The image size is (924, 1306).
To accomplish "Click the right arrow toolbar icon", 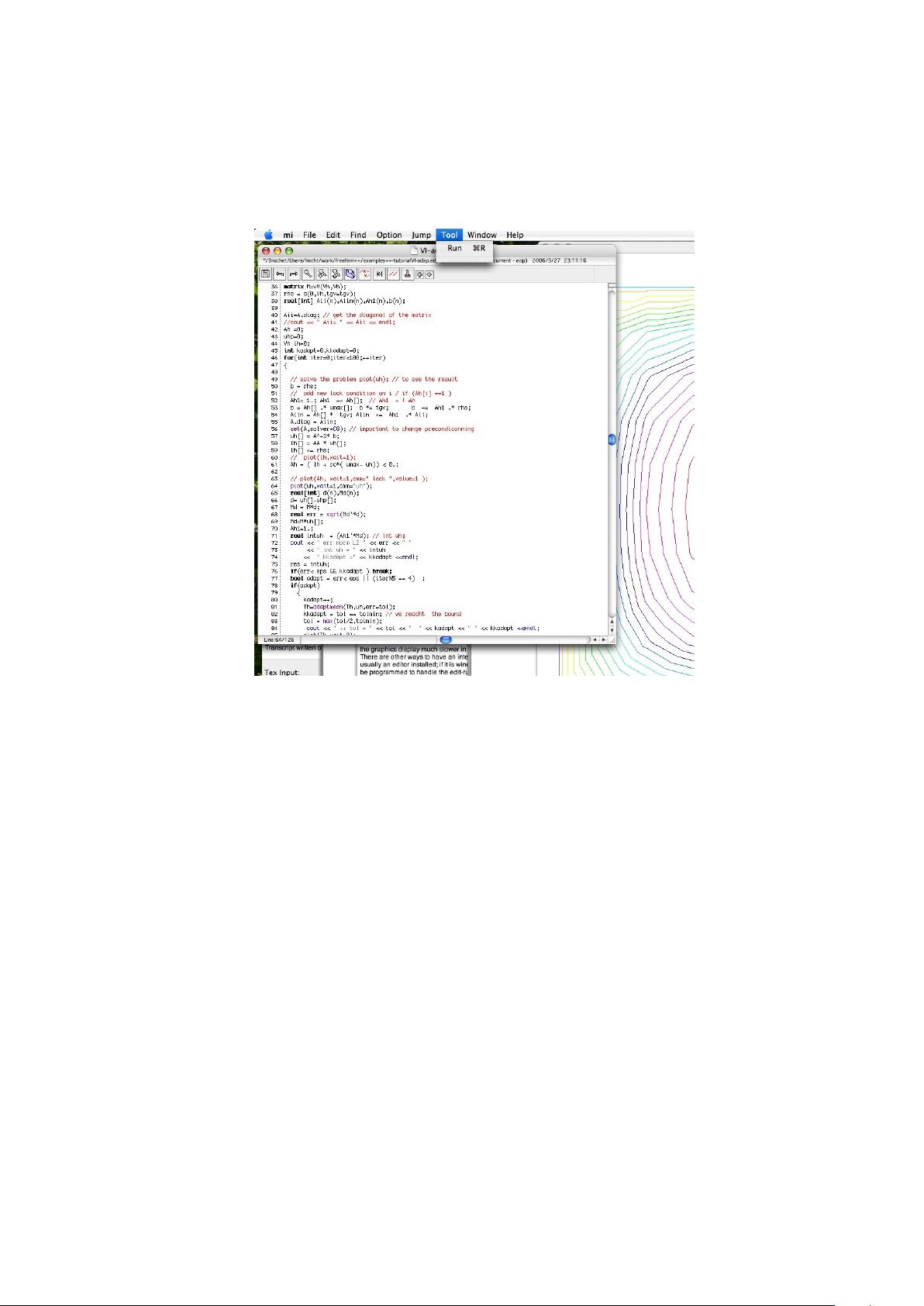I will click(294, 274).
